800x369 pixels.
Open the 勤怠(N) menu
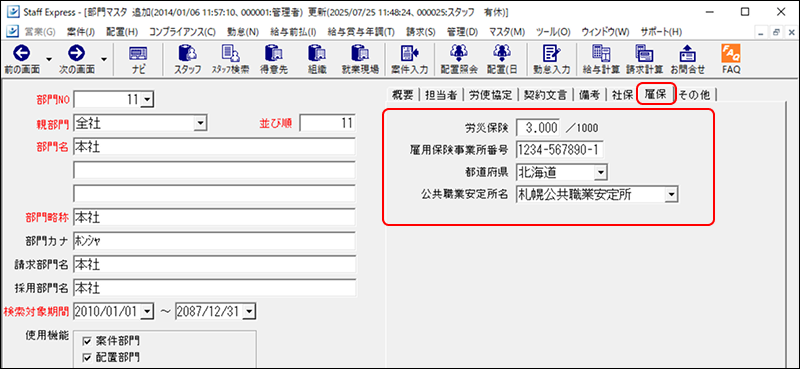(243, 32)
